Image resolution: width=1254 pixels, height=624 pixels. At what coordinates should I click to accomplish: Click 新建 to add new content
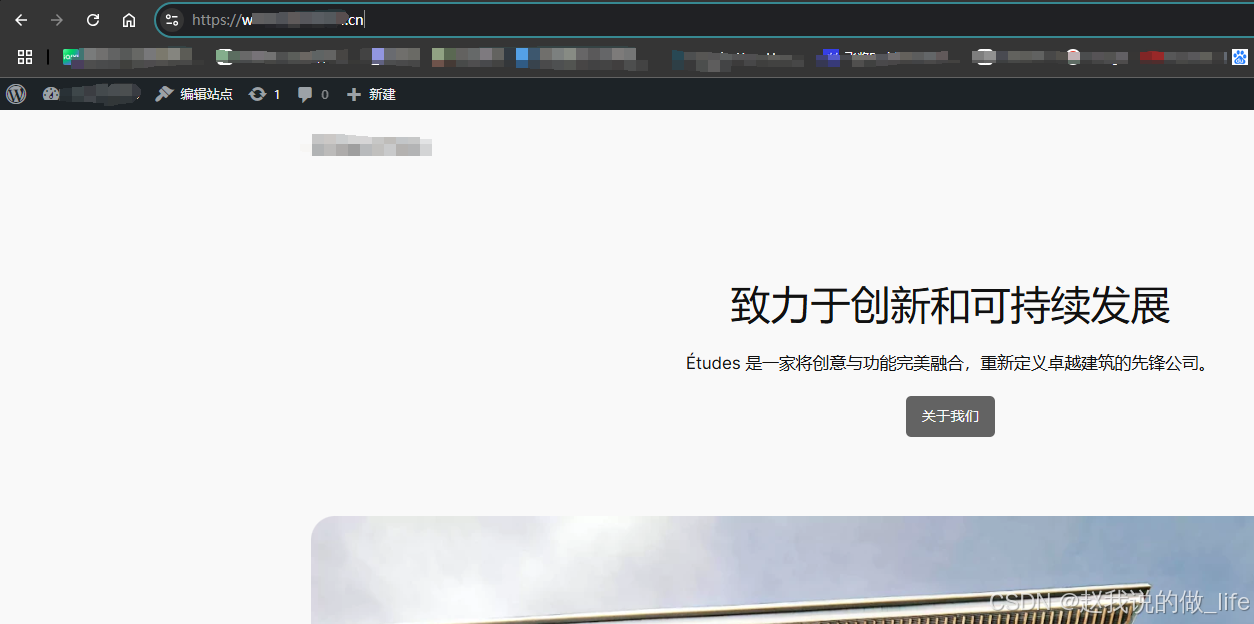[371, 94]
